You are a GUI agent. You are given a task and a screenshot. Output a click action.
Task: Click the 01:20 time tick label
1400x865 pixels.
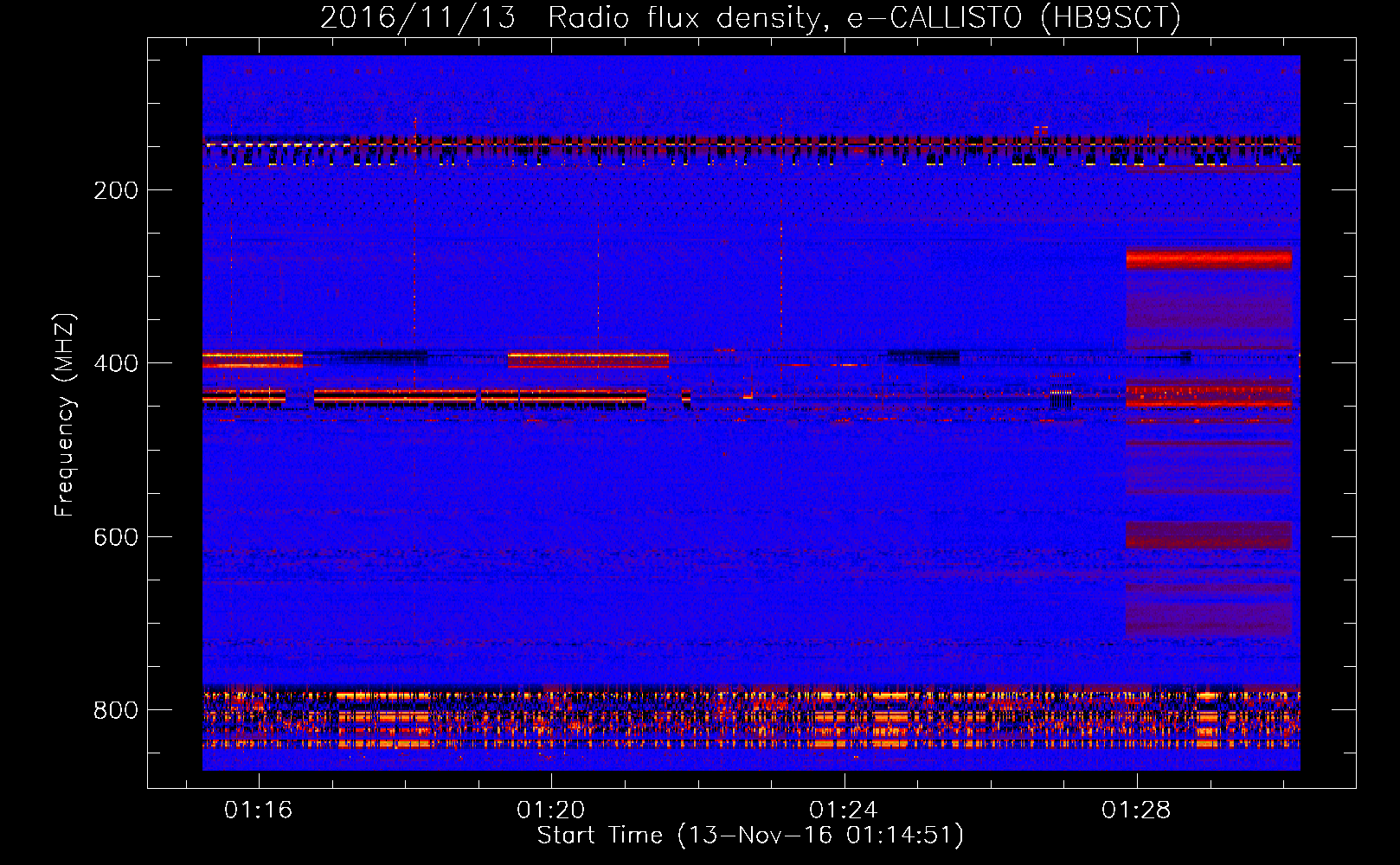pos(550,811)
